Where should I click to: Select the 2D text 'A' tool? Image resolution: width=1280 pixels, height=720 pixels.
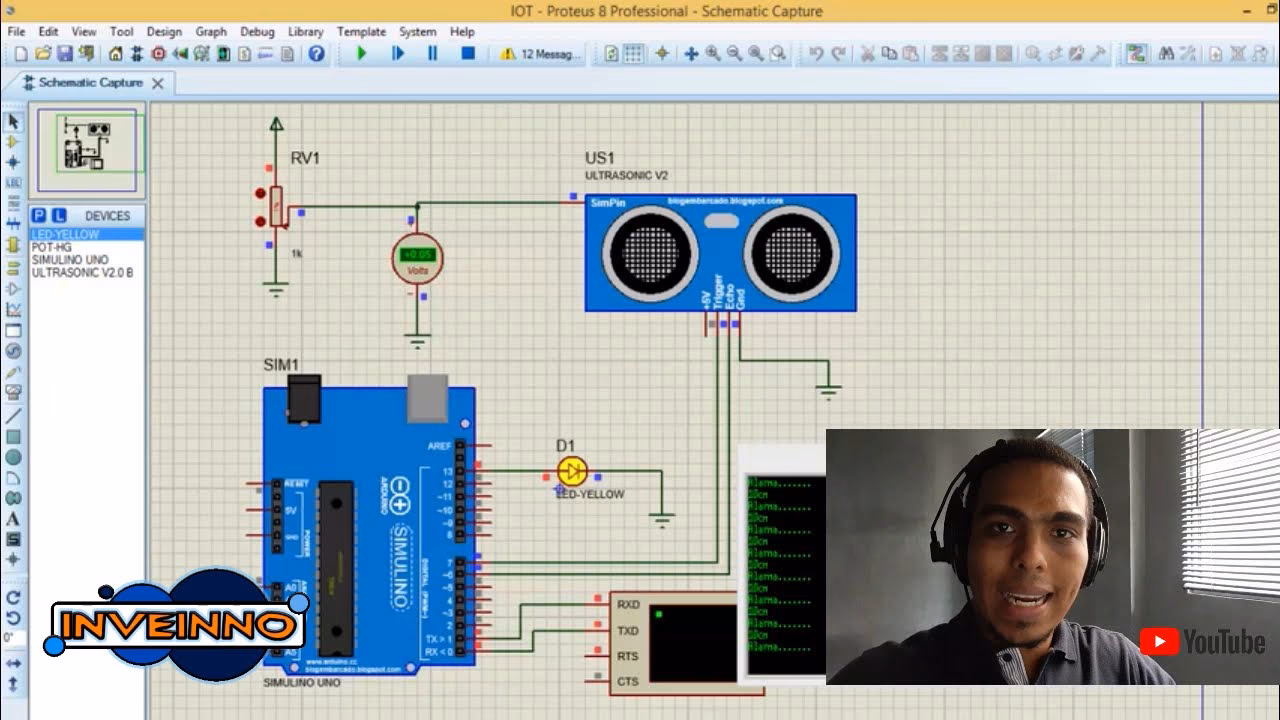[x=13, y=519]
